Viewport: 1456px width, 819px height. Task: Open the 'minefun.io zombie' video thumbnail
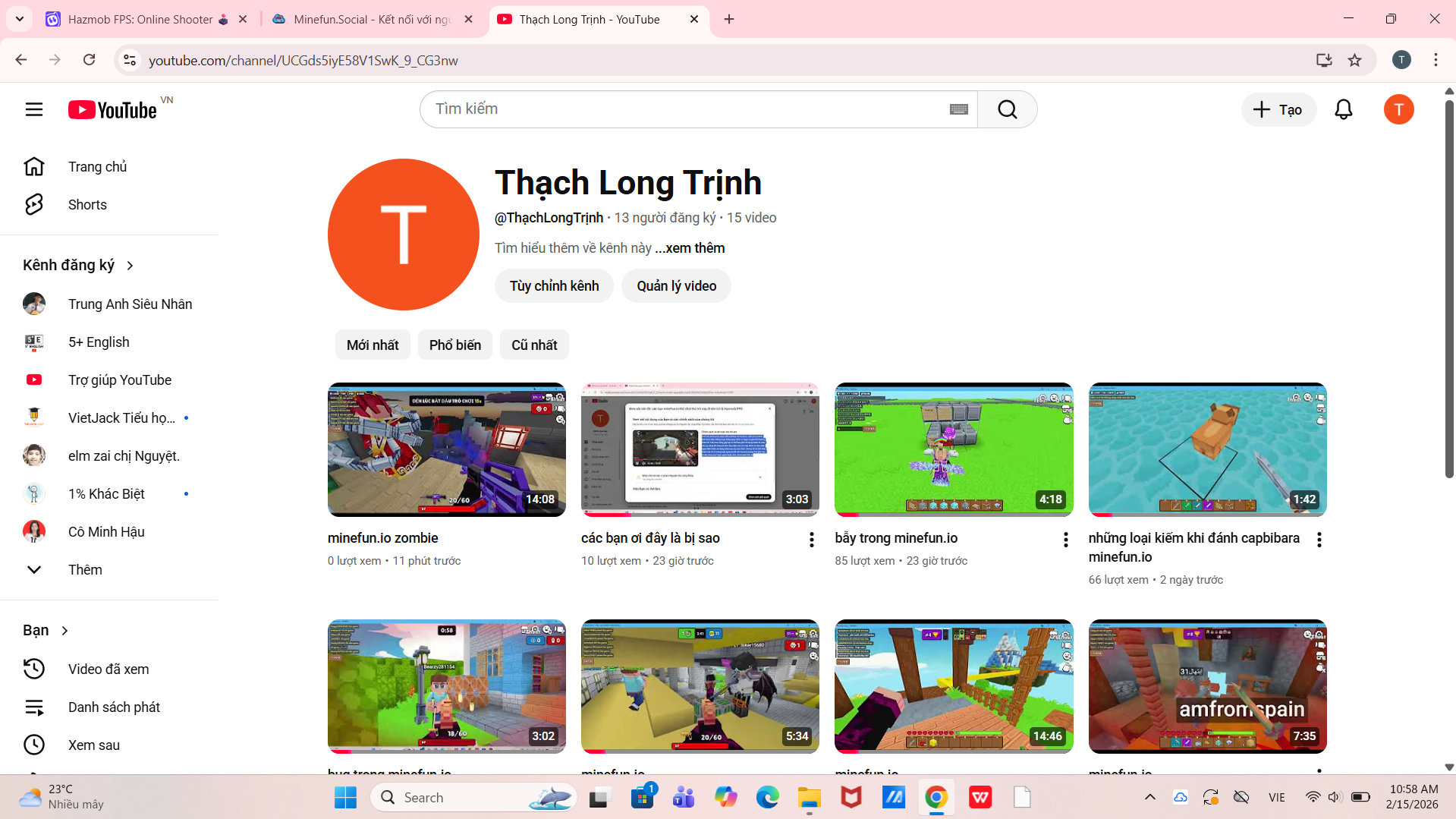446,449
